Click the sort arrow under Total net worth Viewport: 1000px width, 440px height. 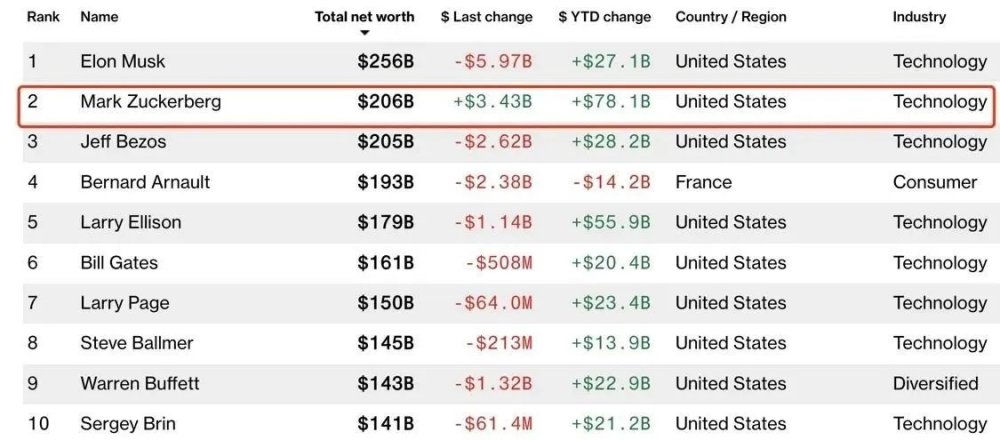[x=365, y=33]
